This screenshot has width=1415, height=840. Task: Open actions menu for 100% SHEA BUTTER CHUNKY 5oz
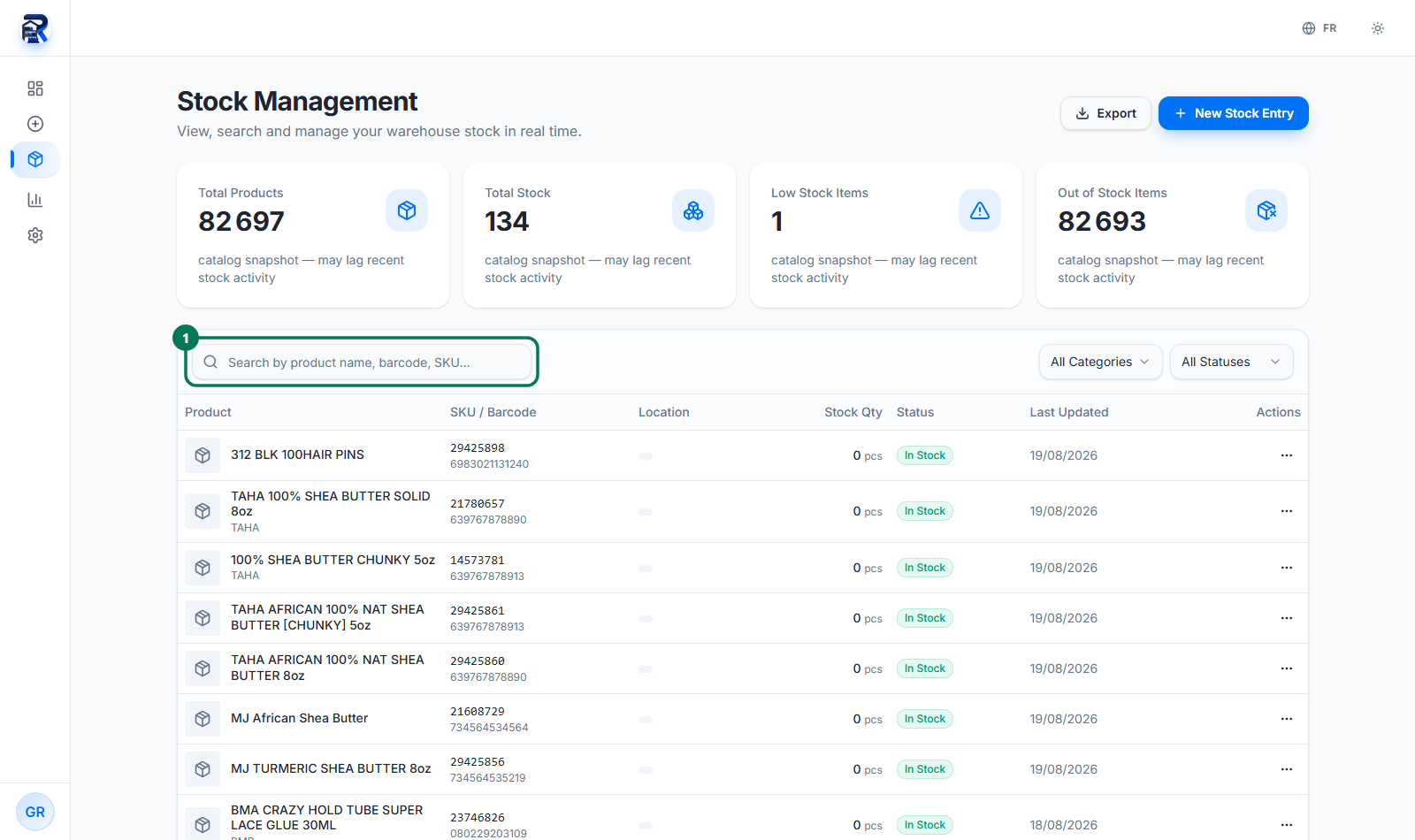coord(1287,568)
